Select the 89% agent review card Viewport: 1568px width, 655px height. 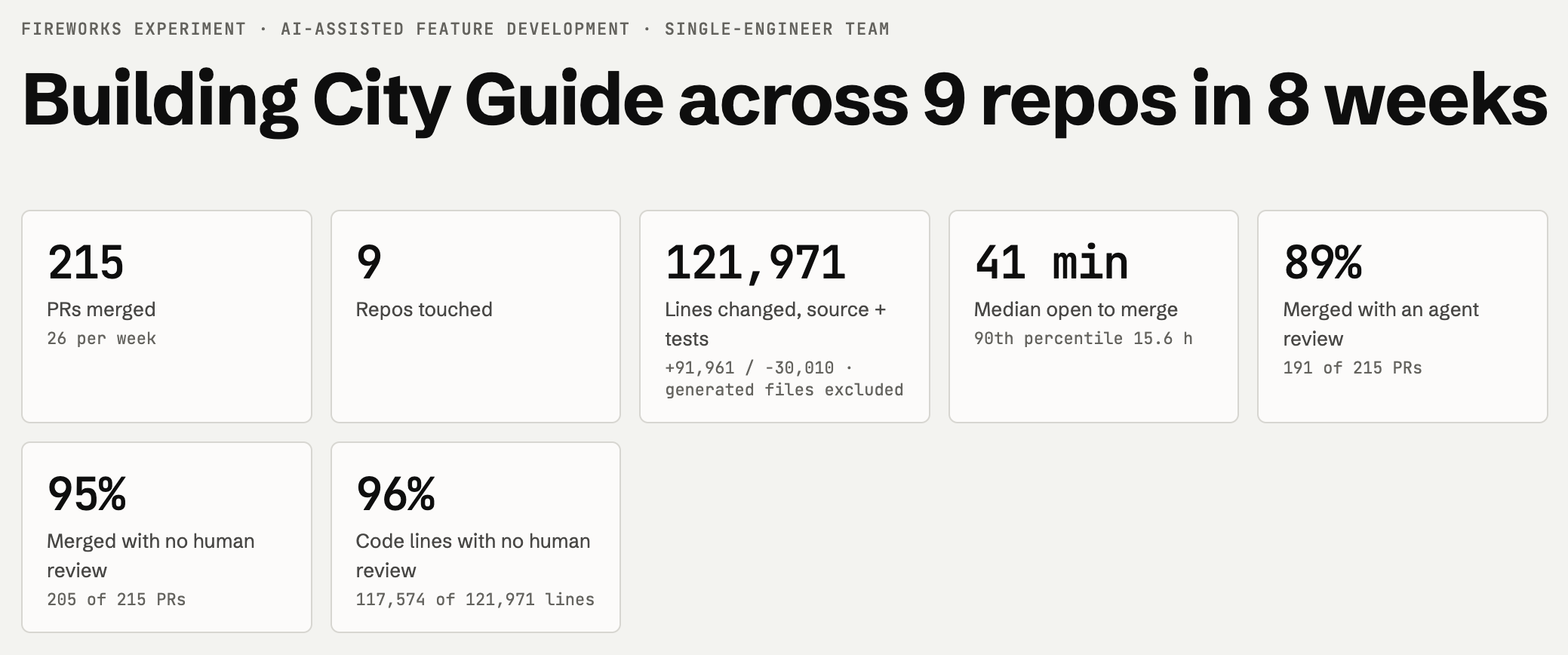click(1403, 316)
